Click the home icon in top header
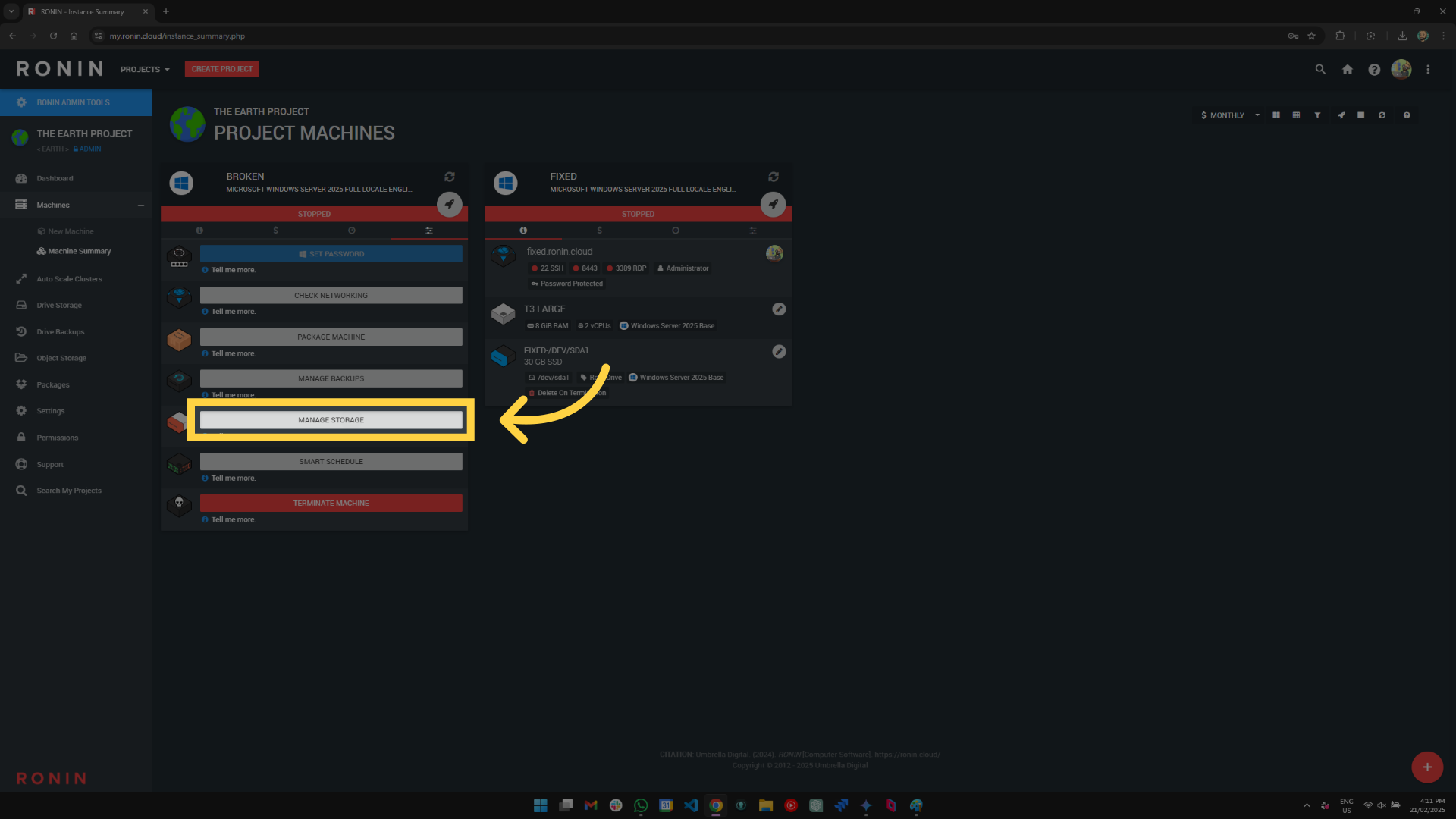Screen dimensions: 1456x819 point(1348,69)
